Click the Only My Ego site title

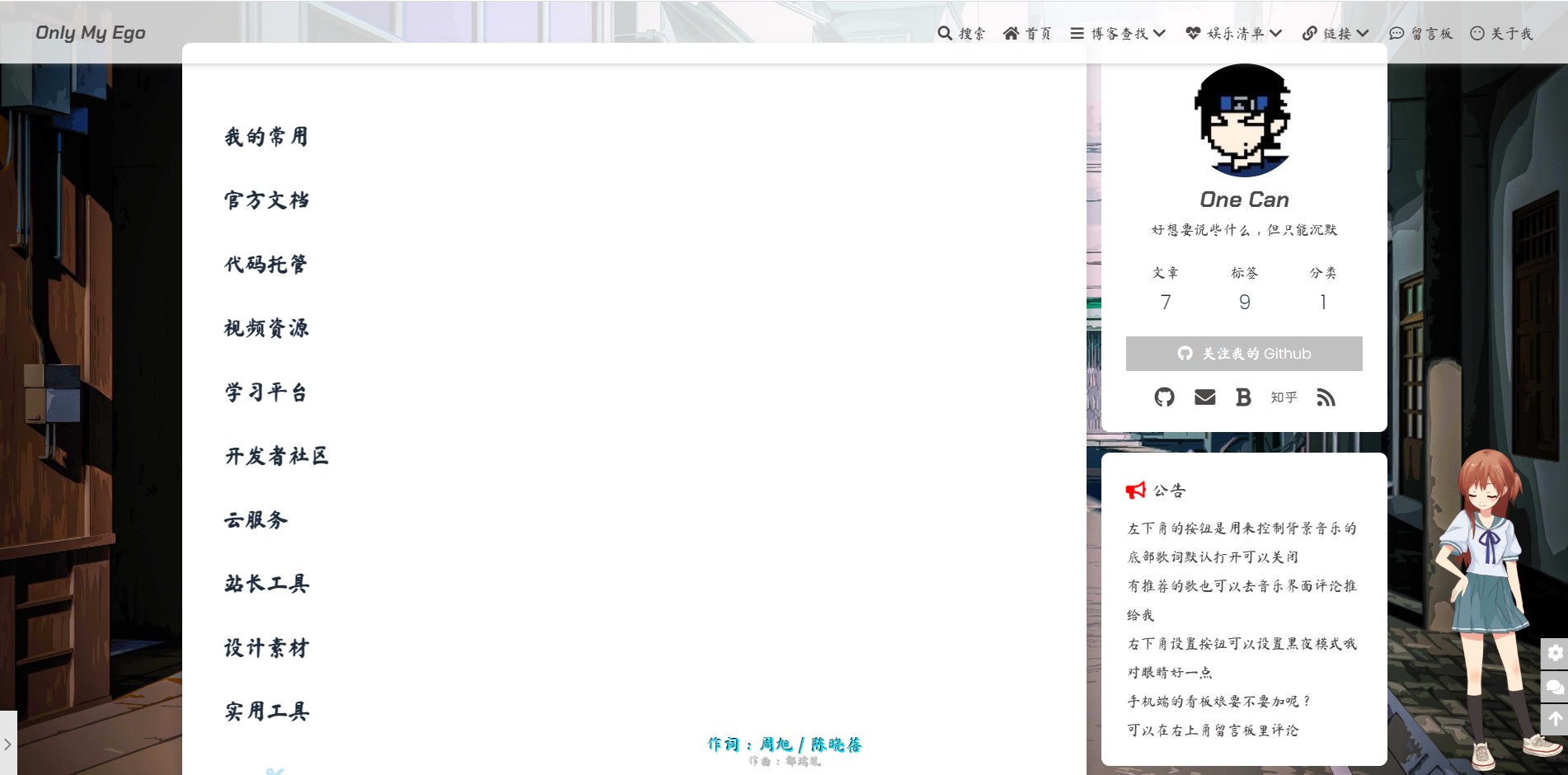pyautogui.click(x=91, y=33)
